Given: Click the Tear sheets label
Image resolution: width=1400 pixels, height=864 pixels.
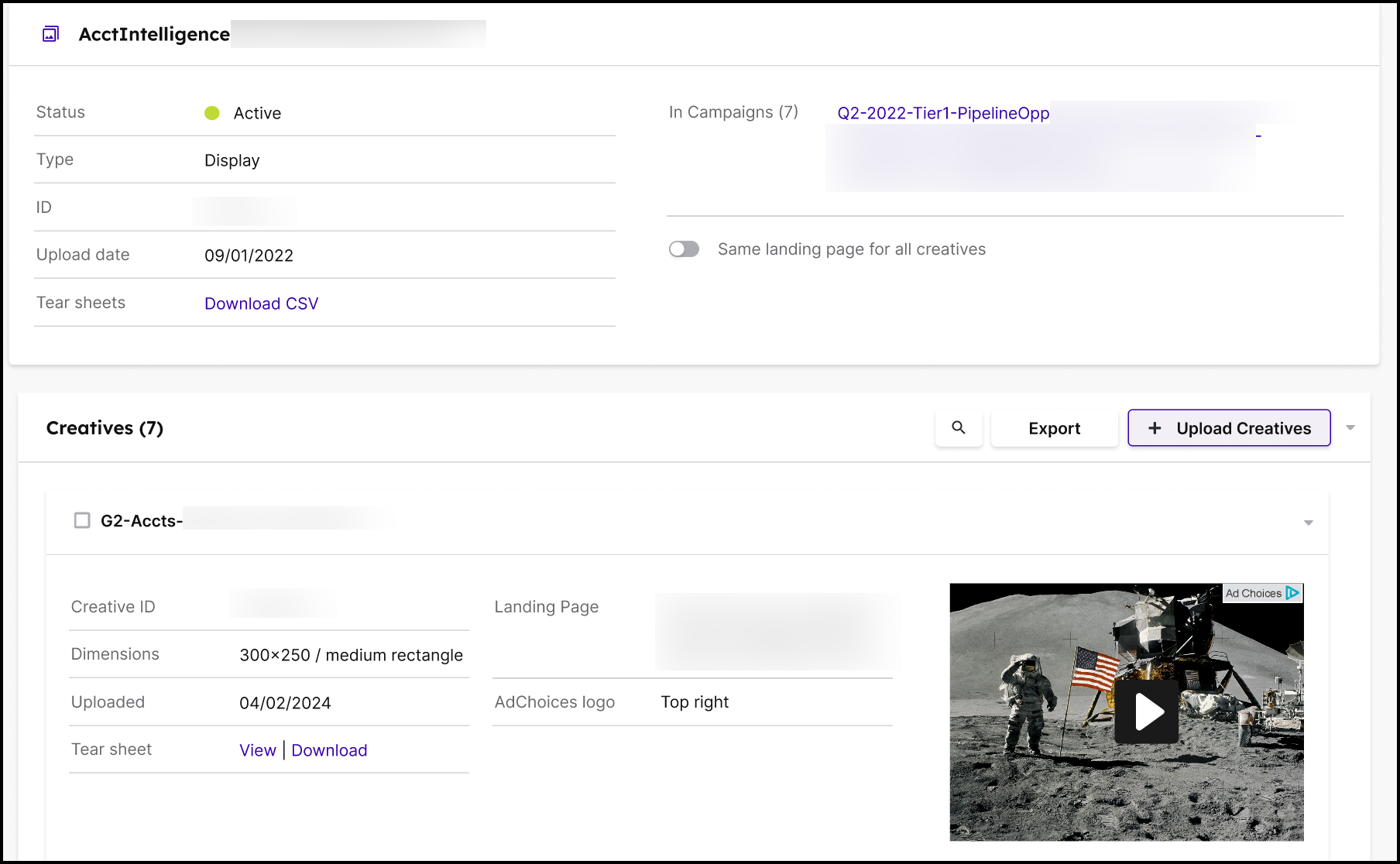Looking at the screenshot, I should tap(81, 303).
